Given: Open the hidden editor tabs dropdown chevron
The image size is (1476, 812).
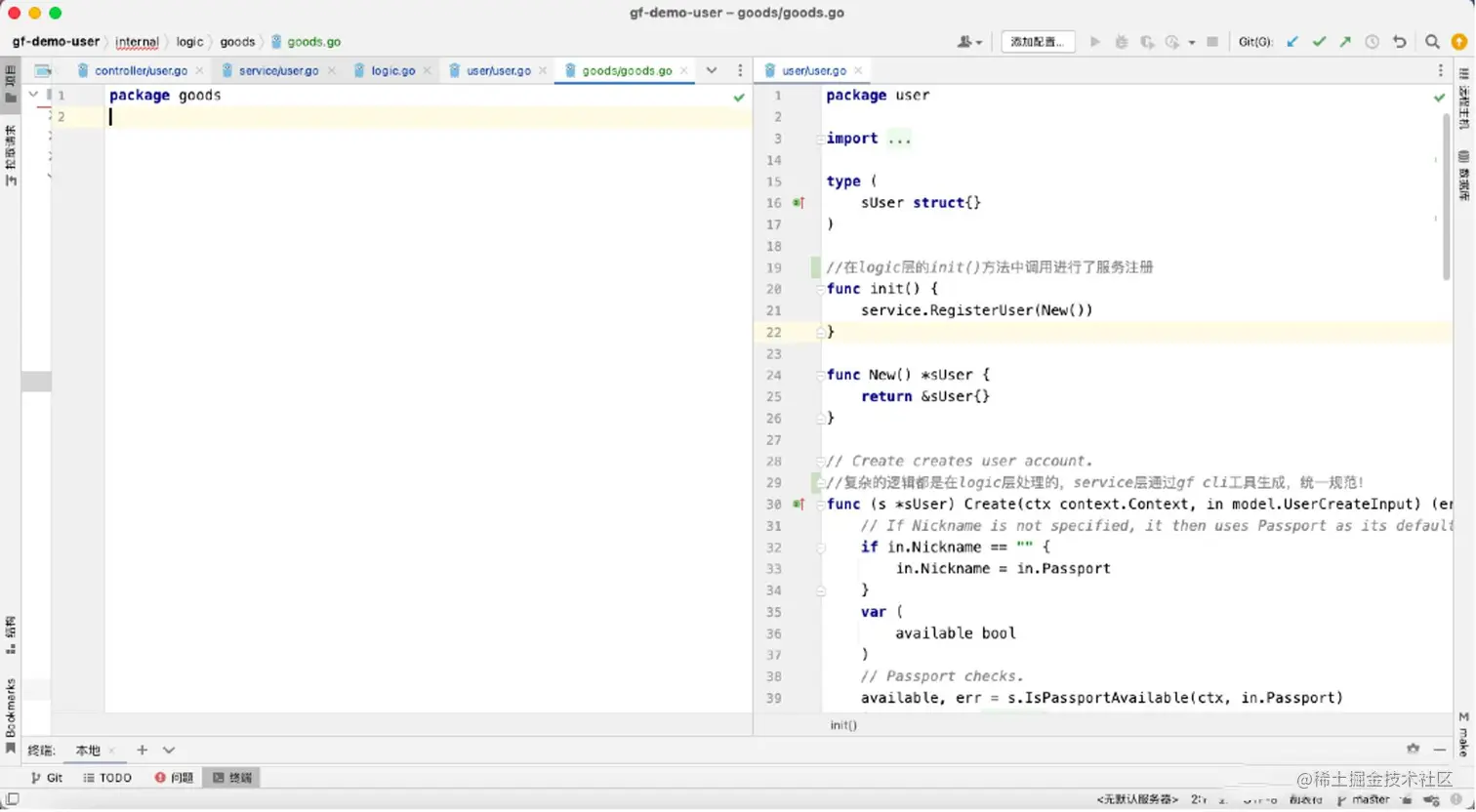Looking at the screenshot, I should tap(712, 70).
